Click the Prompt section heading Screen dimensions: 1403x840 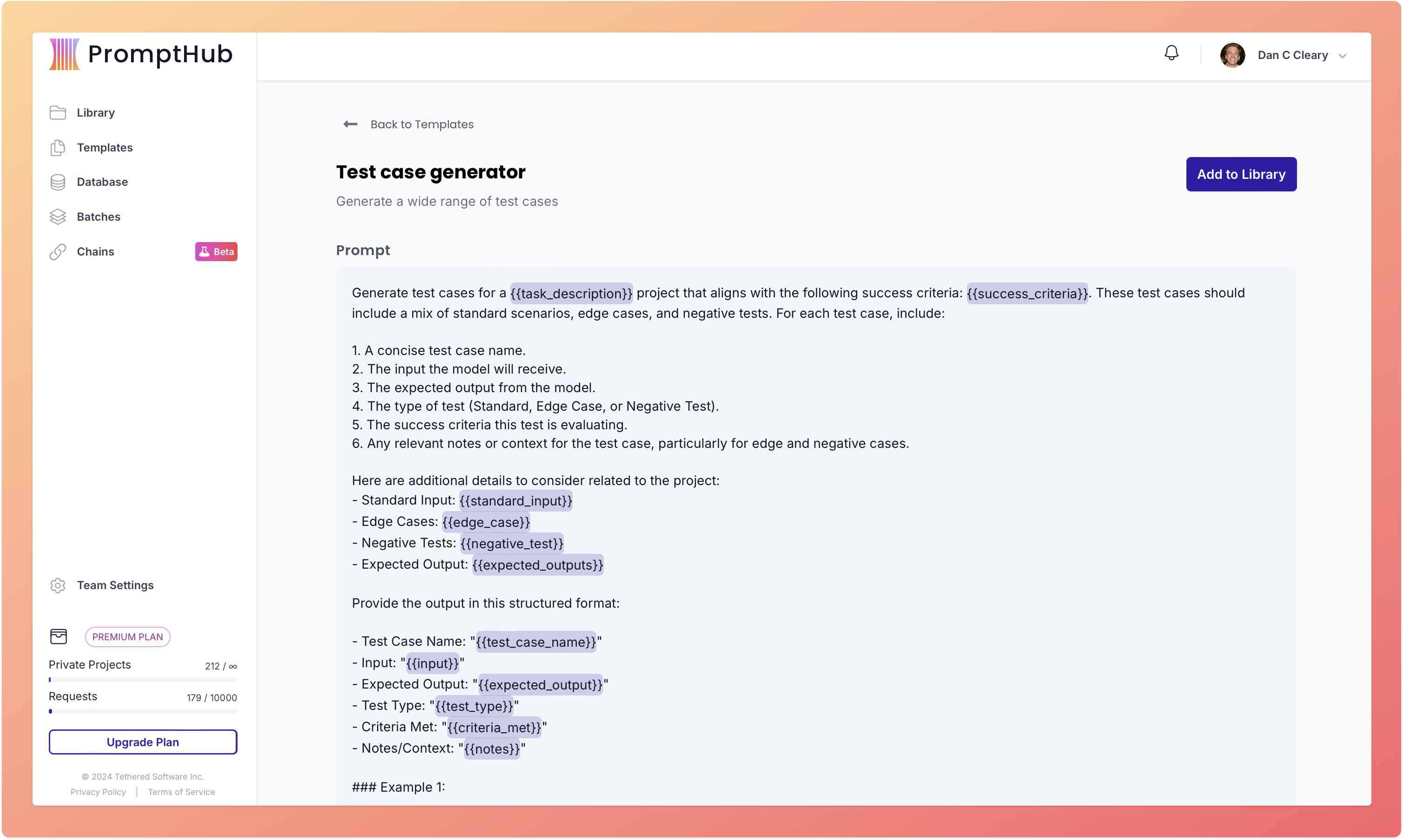click(363, 251)
